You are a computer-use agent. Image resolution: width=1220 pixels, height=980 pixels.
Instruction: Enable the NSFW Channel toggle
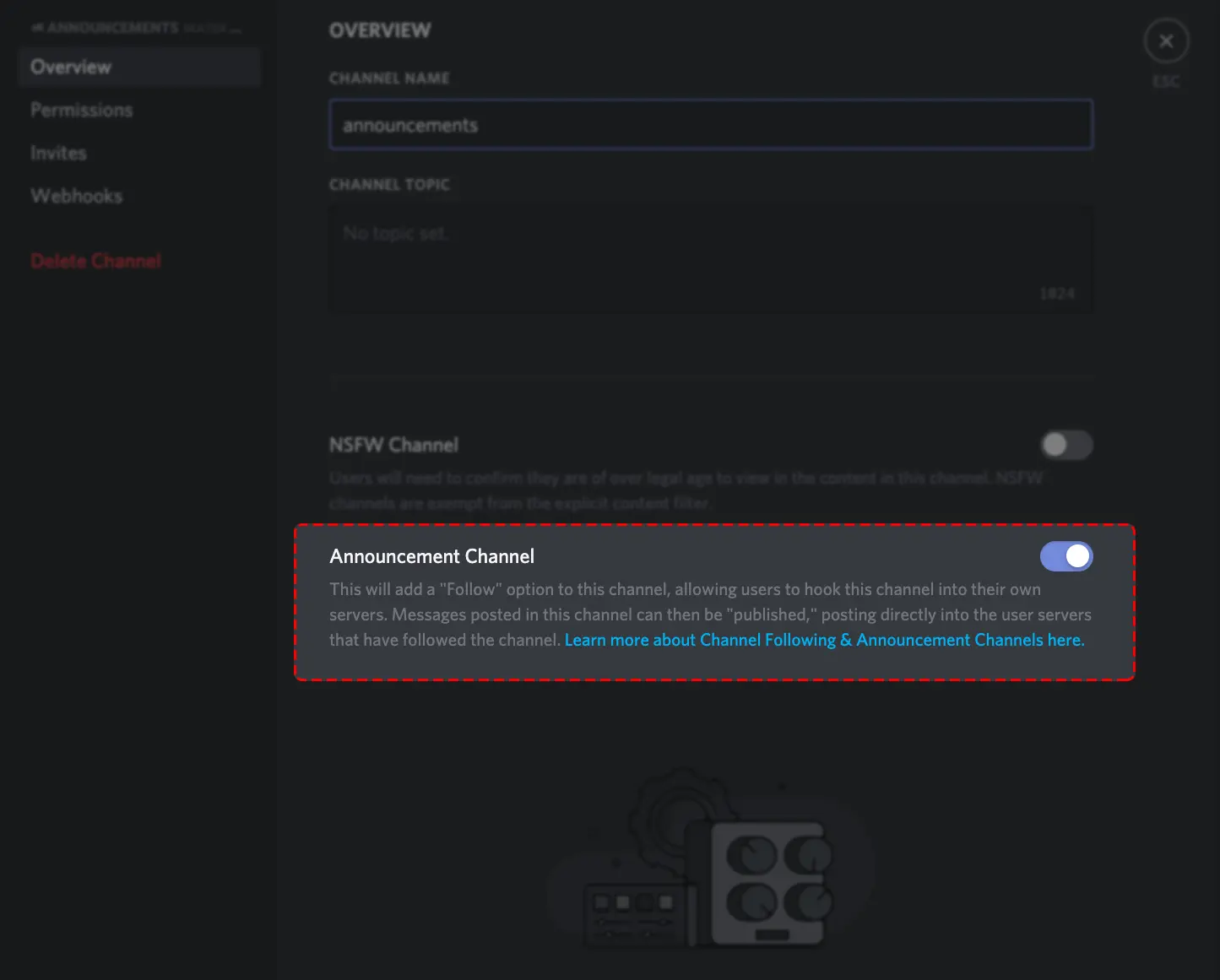click(1066, 445)
